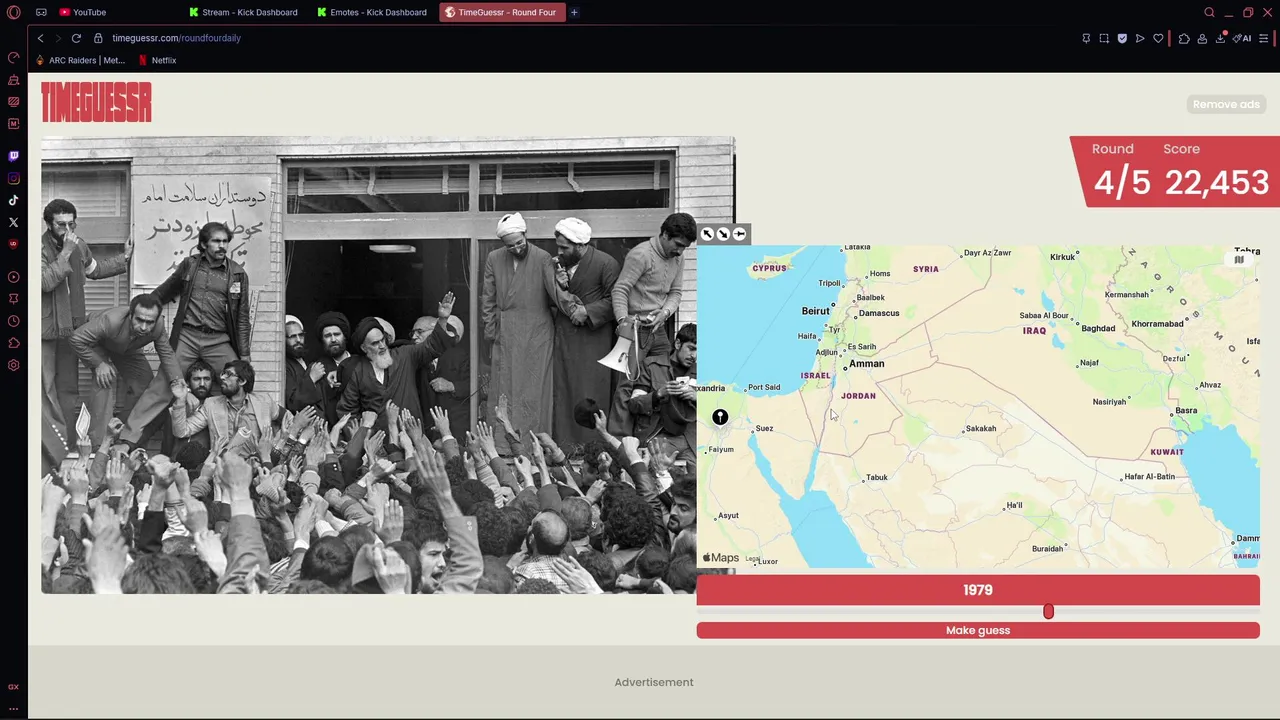Click the Apple Maps Legal link
1280x720 pixels.
coord(753,559)
